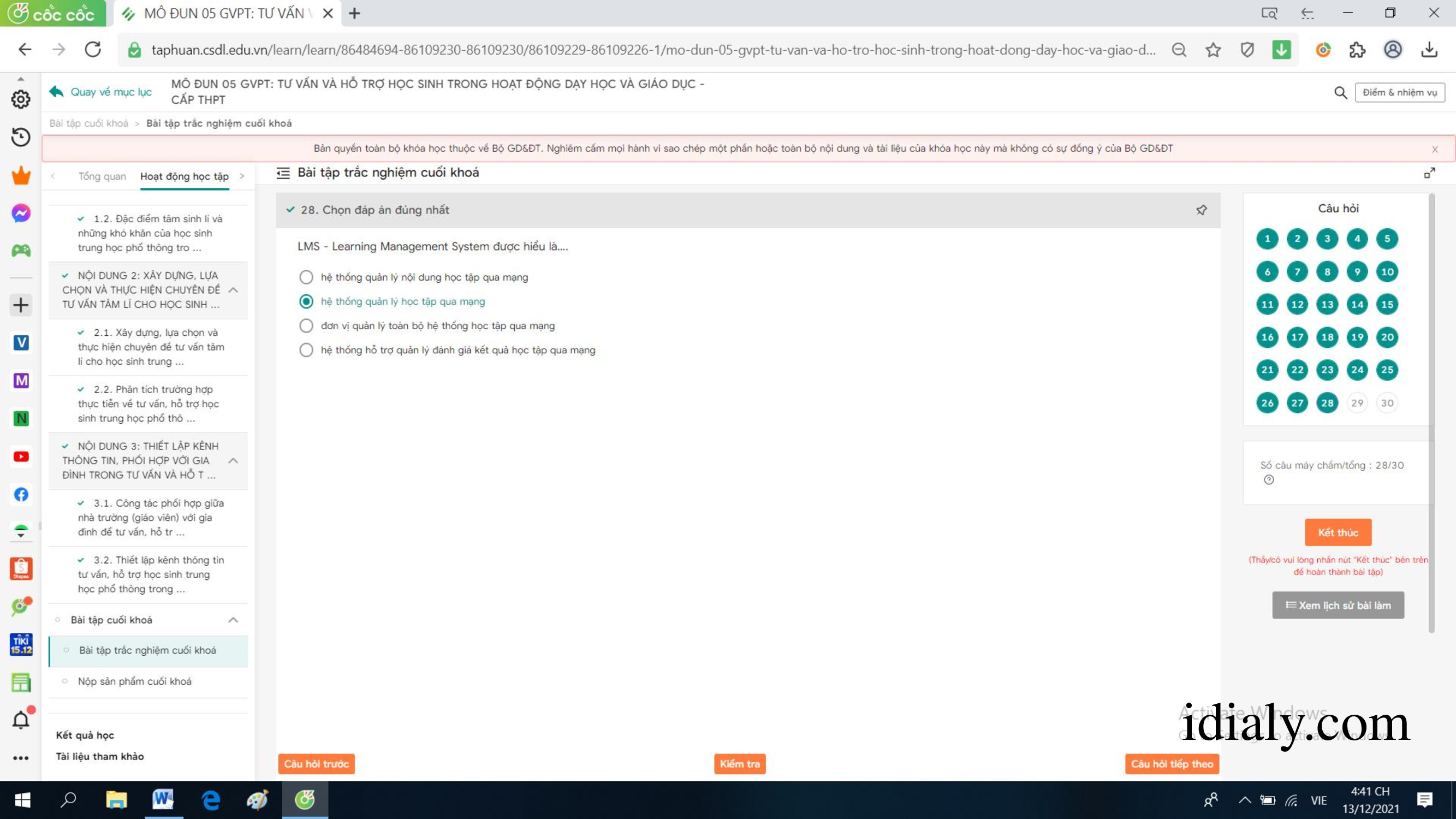Click question number 29 in navigator

1357,402
